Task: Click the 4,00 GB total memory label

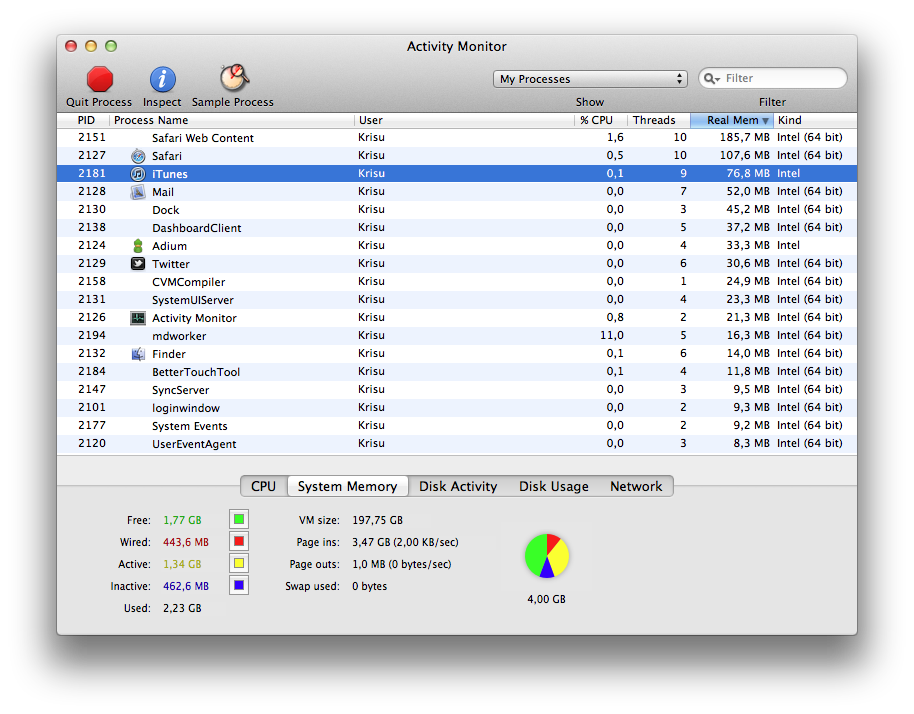Action: (546, 599)
